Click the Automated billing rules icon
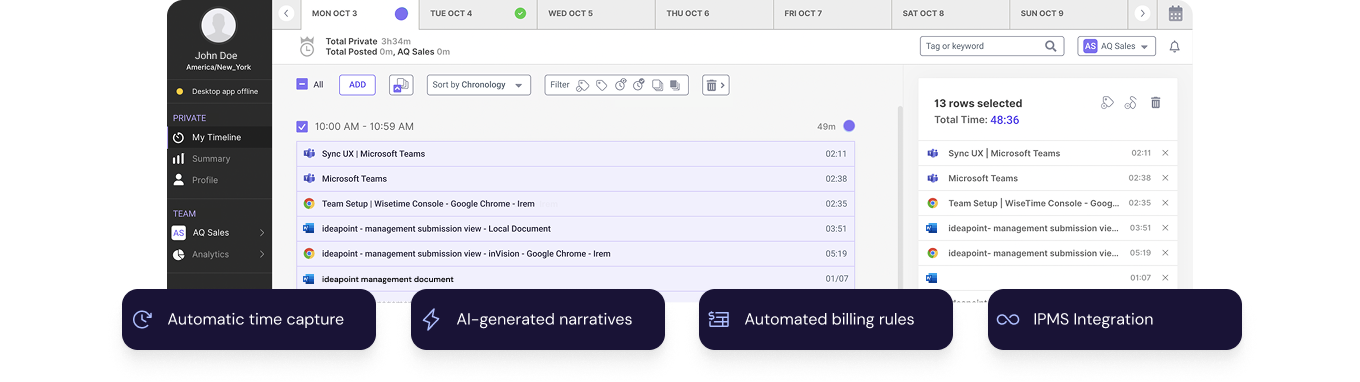Image resolution: width=1360 pixels, height=382 pixels. pyautogui.click(x=719, y=320)
